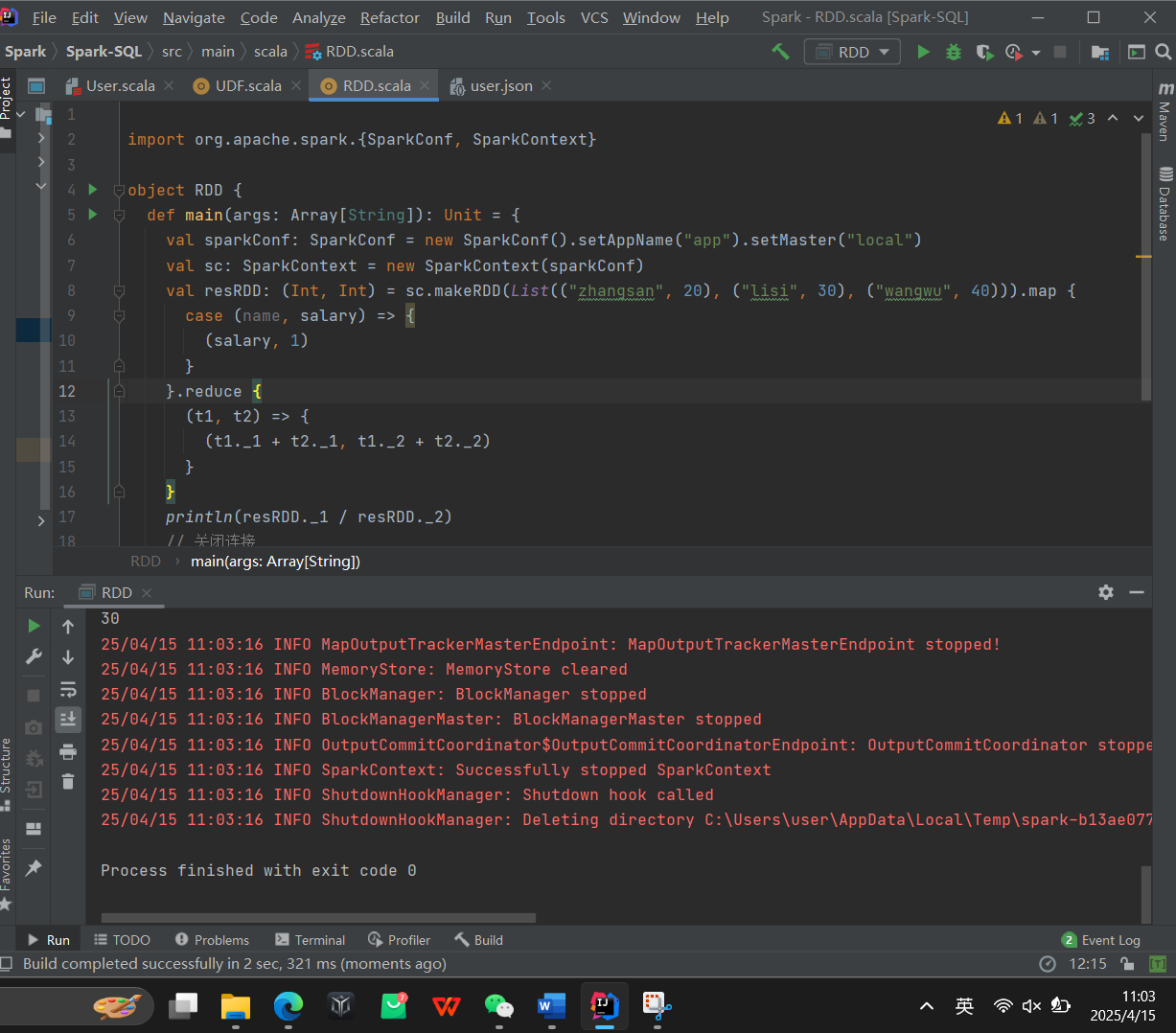Open the Problems tool window button
The image size is (1176, 1033).
tap(212, 940)
